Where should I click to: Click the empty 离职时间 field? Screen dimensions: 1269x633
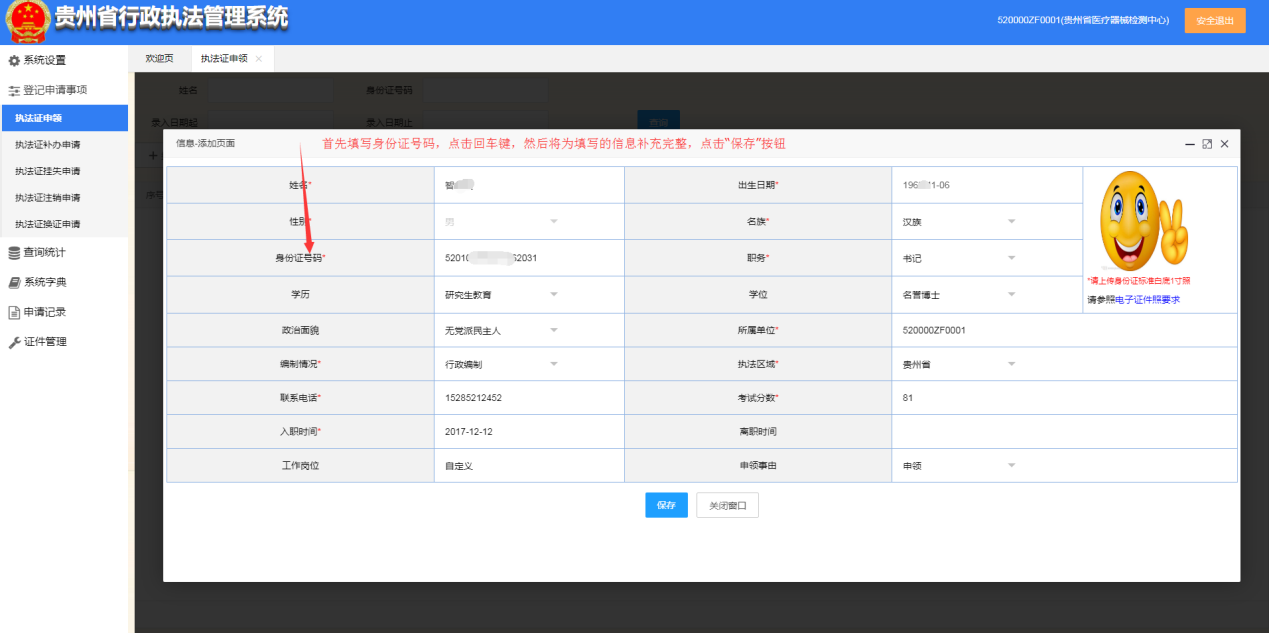point(1064,431)
